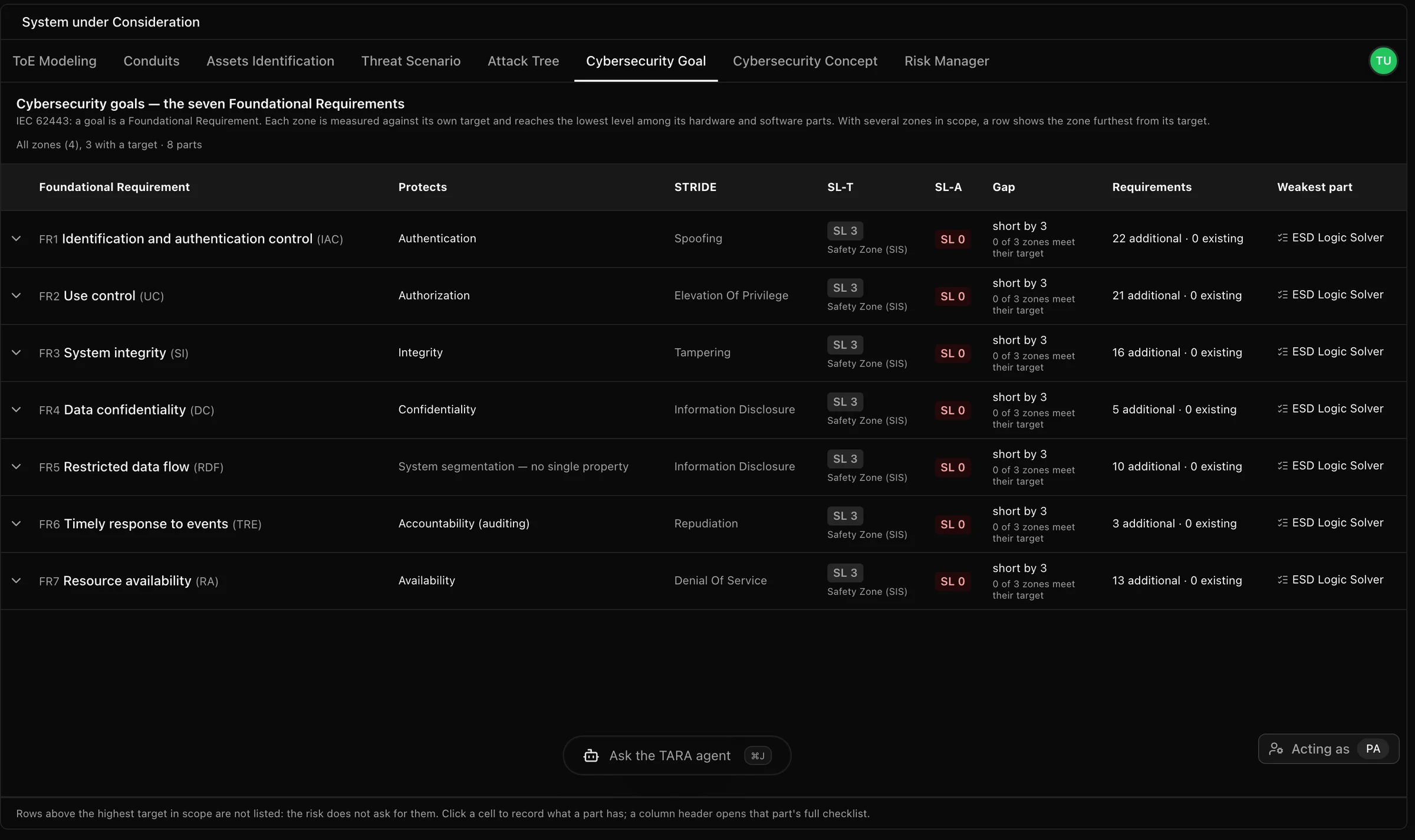1415x840 pixels.
Task: Click checklist icon next to ESD Logic Solver in FR6 row
Action: click(x=1282, y=523)
